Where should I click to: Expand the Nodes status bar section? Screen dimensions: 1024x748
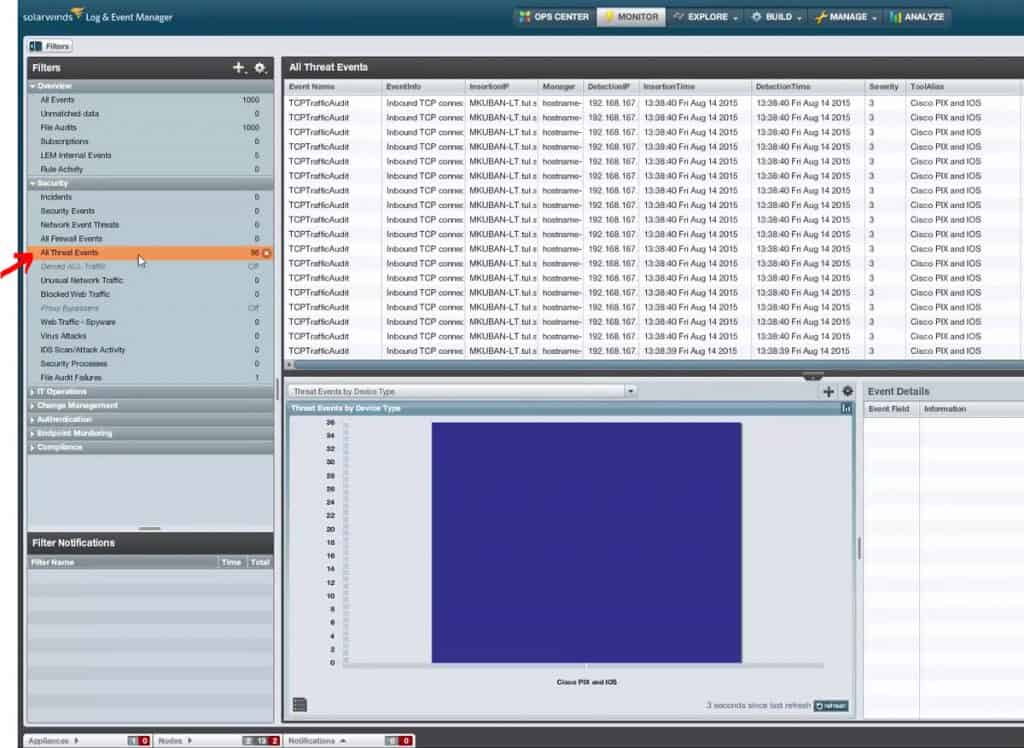point(175,741)
